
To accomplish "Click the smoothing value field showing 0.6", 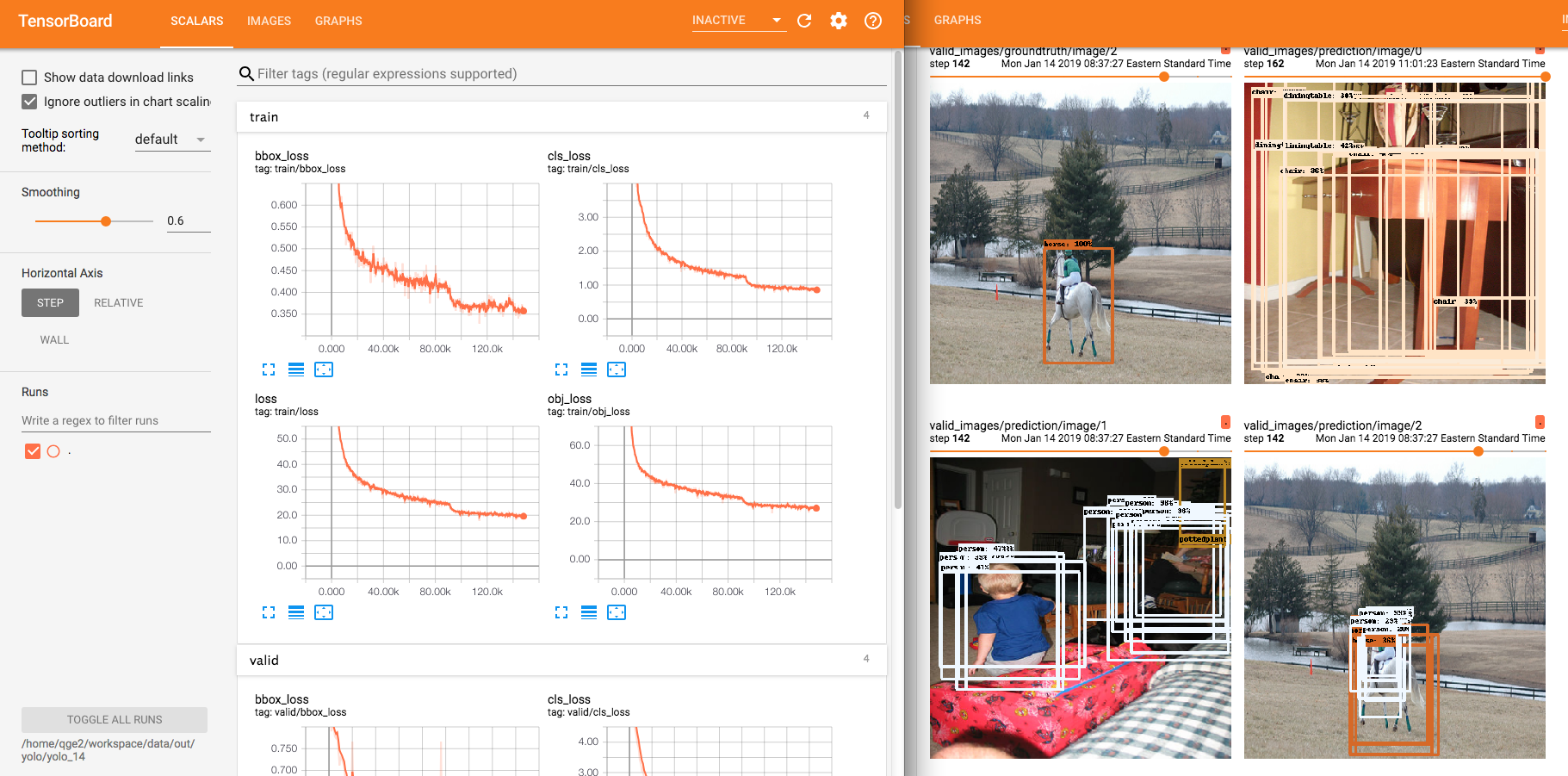I will (188, 221).
